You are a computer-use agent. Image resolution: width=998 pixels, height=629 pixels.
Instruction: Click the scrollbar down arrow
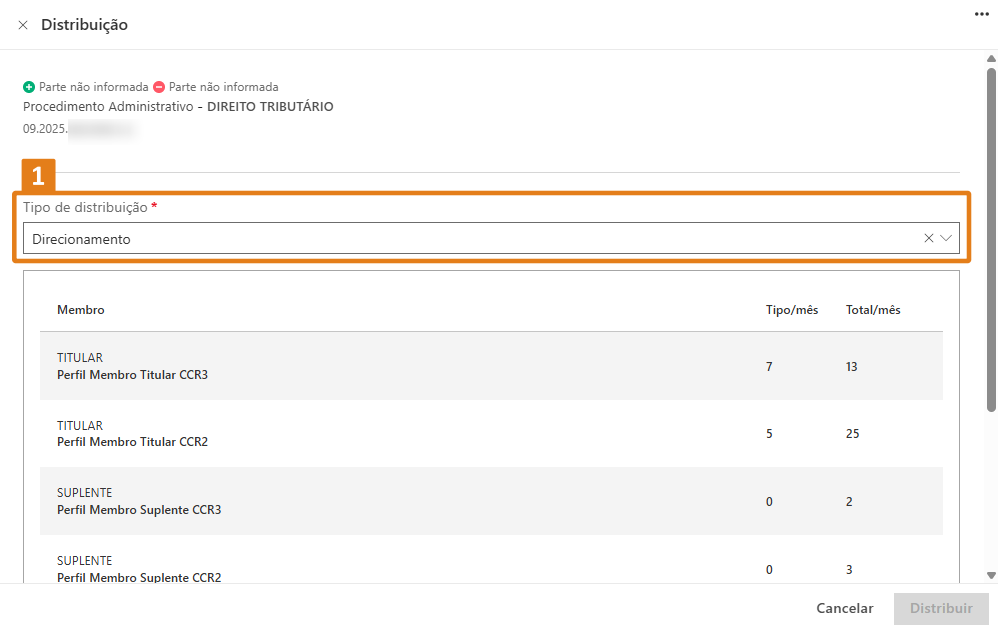pyautogui.click(x=991, y=575)
